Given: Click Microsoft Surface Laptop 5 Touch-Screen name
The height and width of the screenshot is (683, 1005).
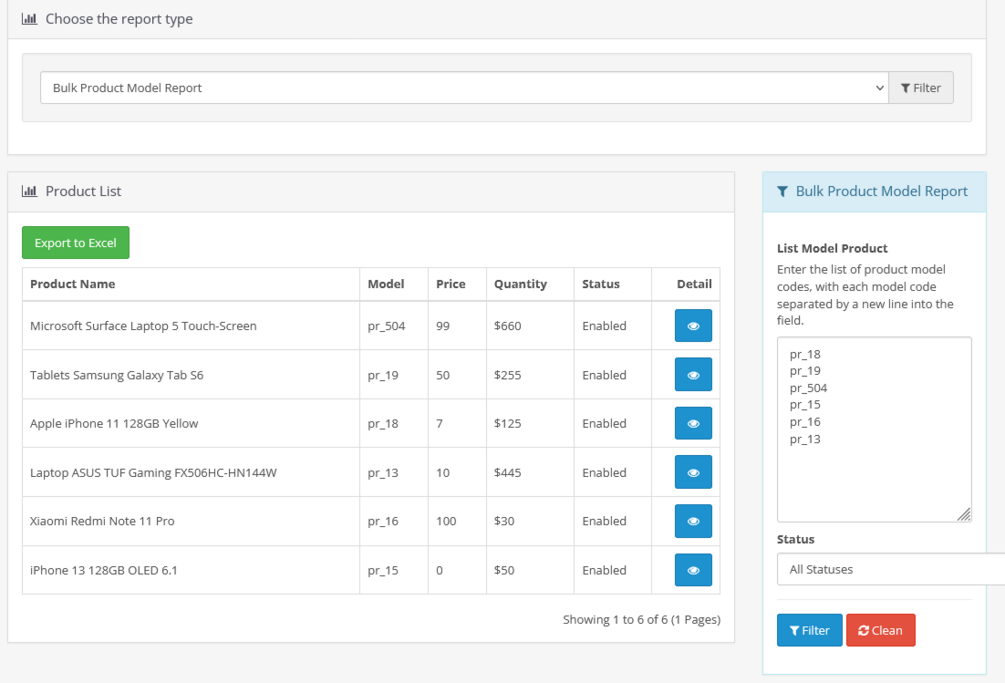Looking at the screenshot, I should coord(143,325).
